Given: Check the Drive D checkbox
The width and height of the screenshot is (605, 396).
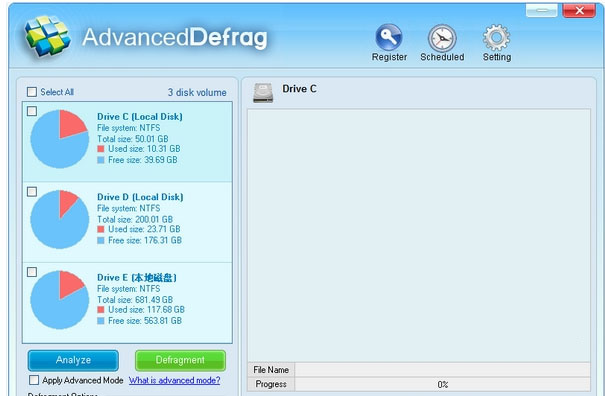Looking at the screenshot, I should [x=32, y=192].
